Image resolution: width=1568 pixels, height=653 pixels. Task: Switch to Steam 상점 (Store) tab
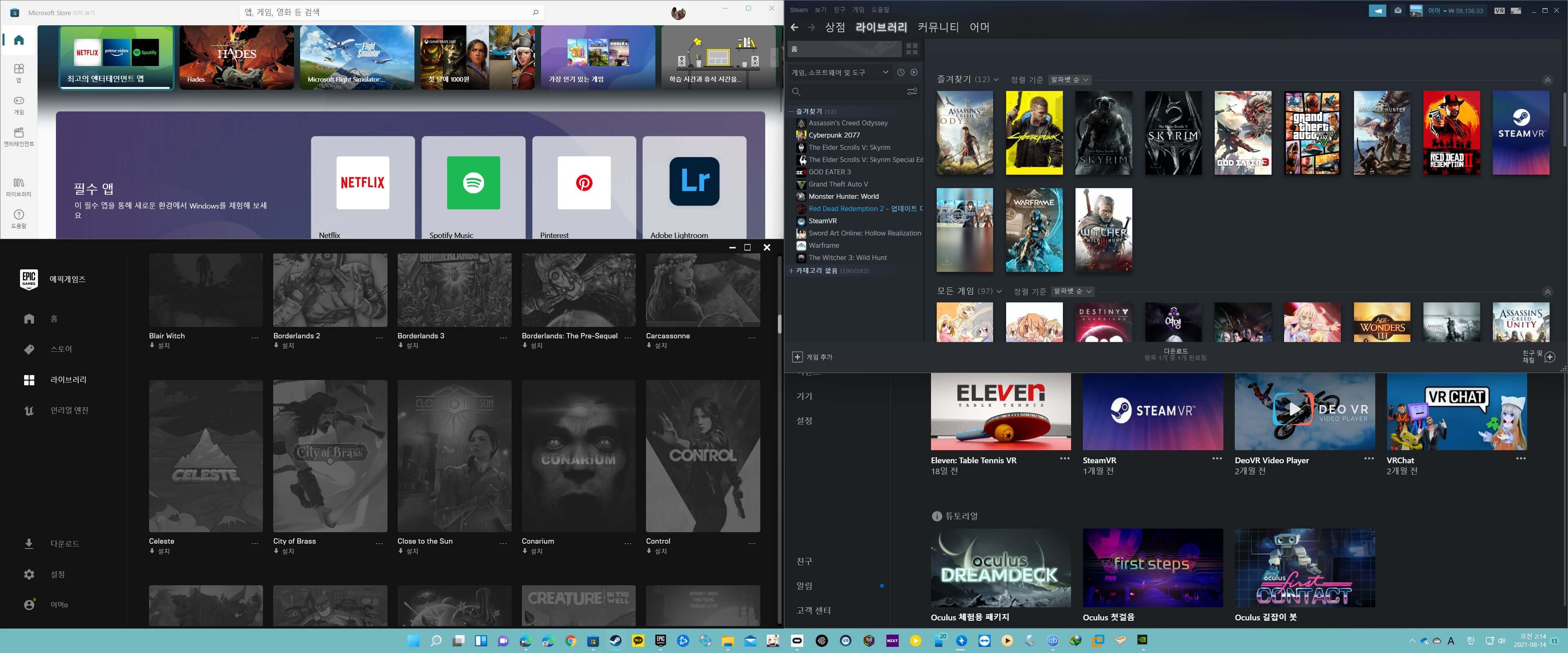(x=835, y=27)
